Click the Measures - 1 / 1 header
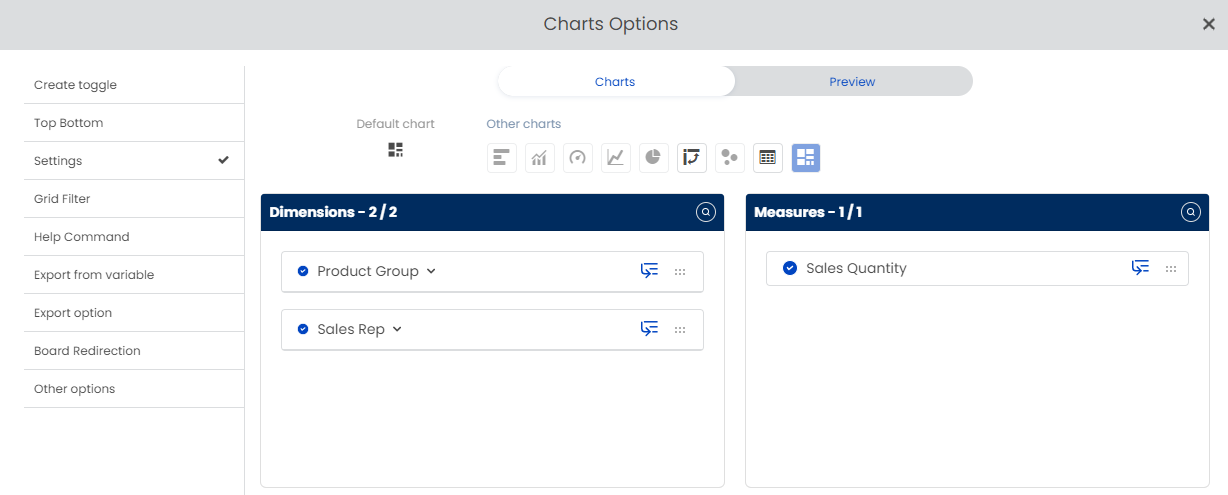The image size is (1228, 495). click(x=808, y=212)
